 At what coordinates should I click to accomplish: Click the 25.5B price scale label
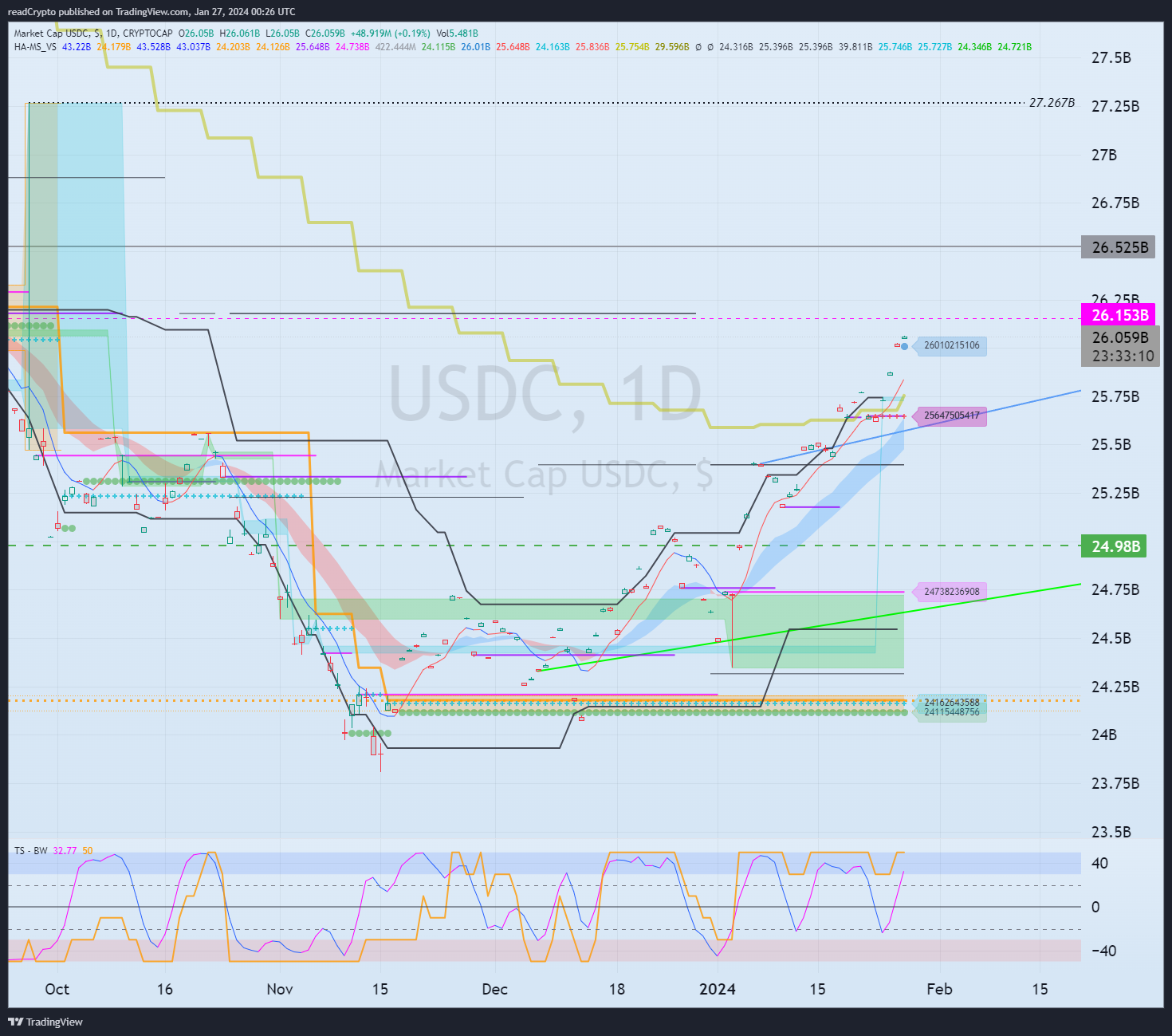pyautogui.click(x=1111, y=445)
